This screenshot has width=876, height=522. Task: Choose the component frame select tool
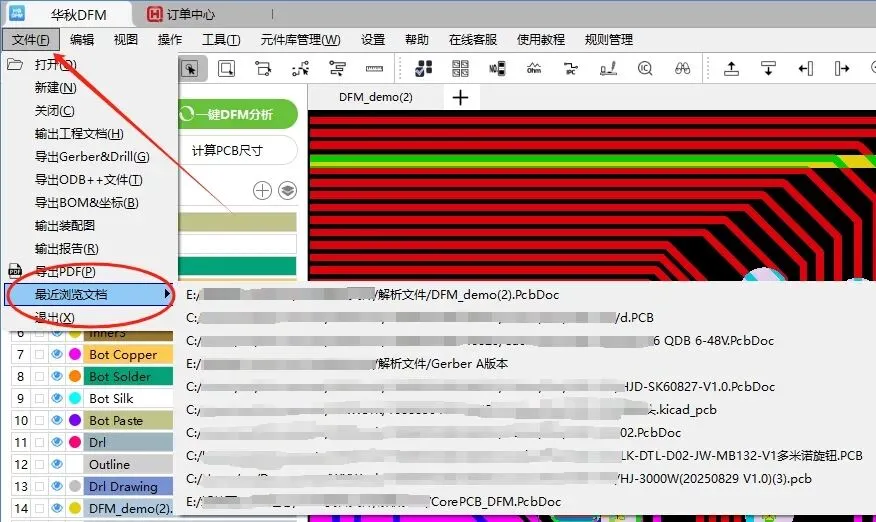click(263, 69)
